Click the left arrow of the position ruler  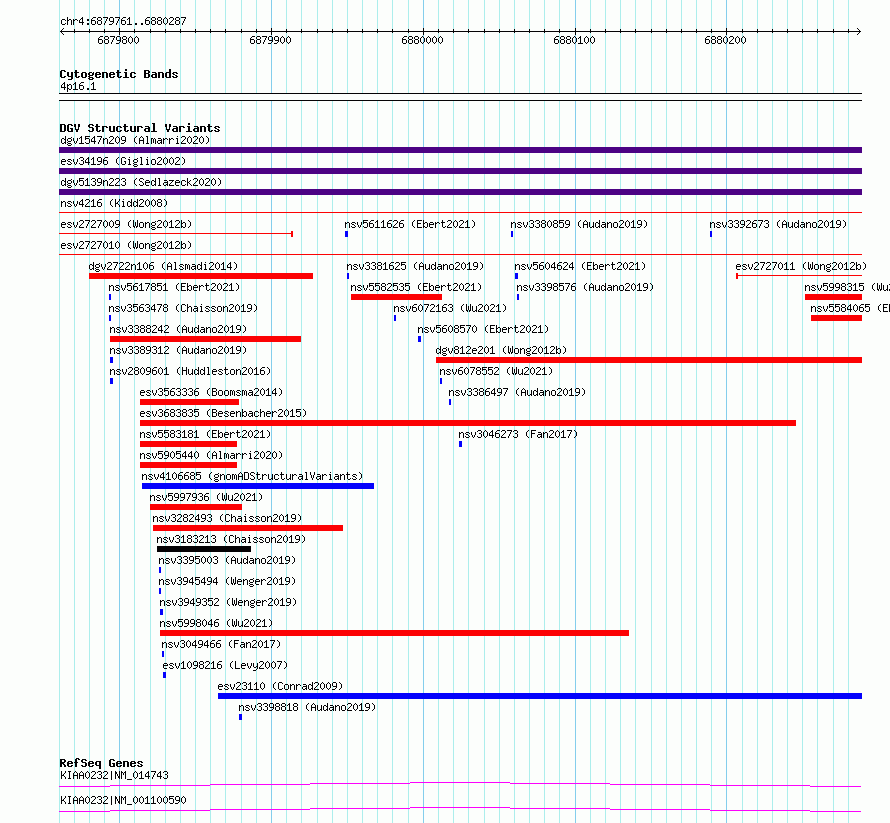click(x=62, y=32)
